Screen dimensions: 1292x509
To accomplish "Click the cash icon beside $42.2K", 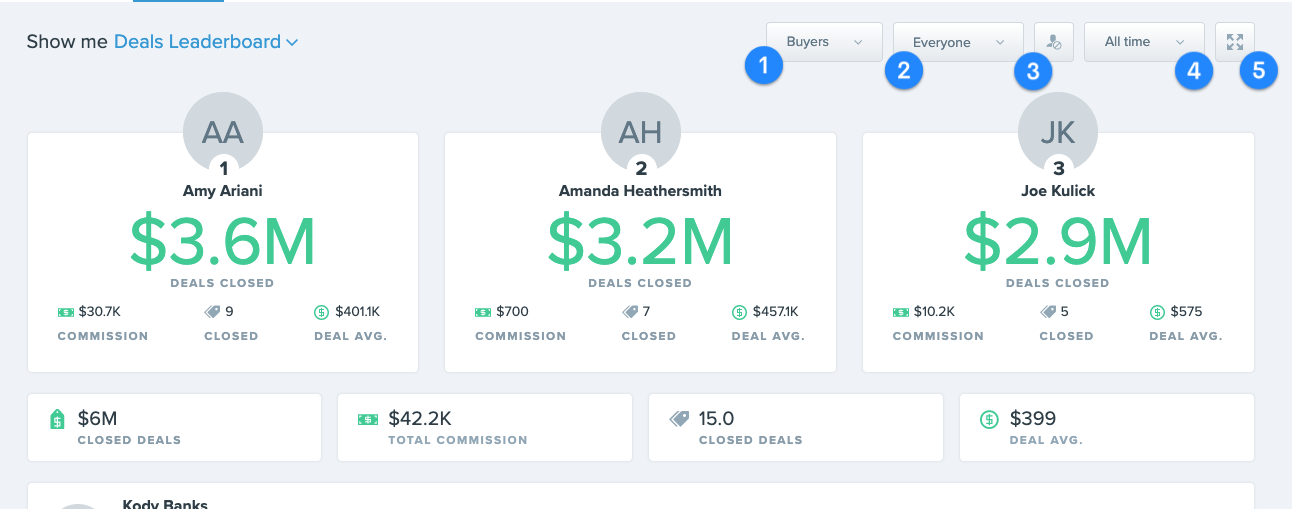I will (x=368, y=419).
